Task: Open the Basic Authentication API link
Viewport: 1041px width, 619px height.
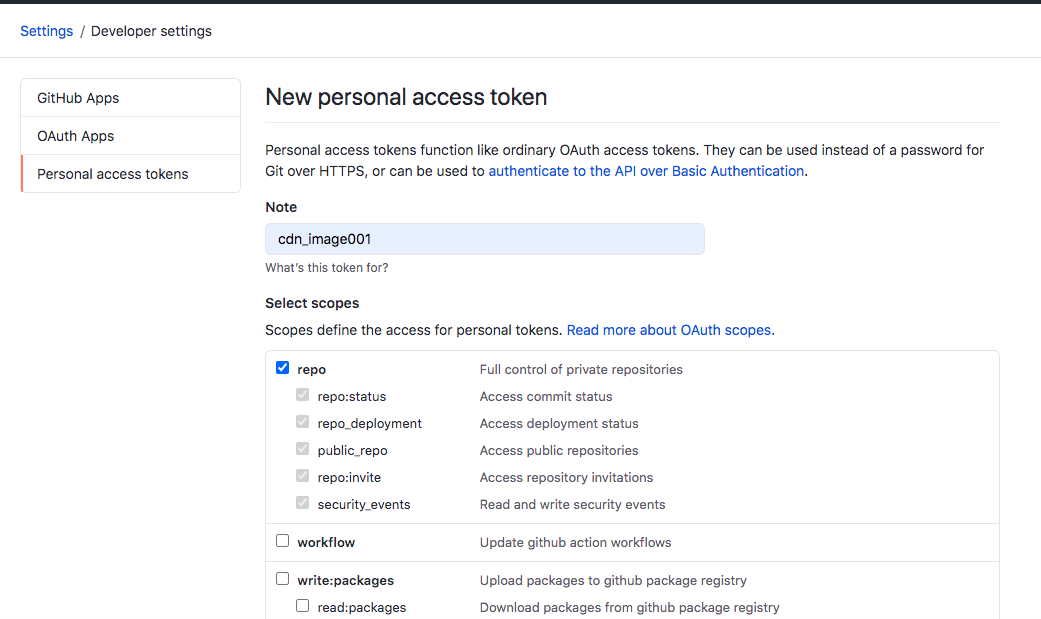Action: point(646,171)
